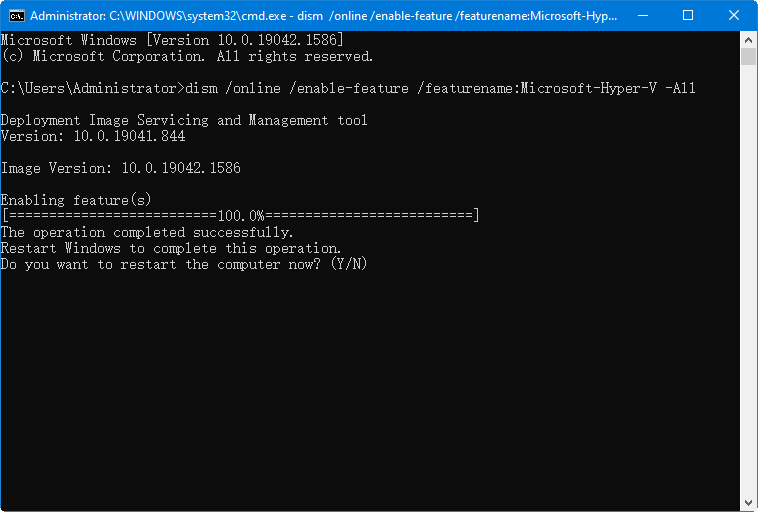This screenshot has width=758, height=512.
Task: Click 'Deployment Image Servicing and Management tool' text
Action: (184, 120)
